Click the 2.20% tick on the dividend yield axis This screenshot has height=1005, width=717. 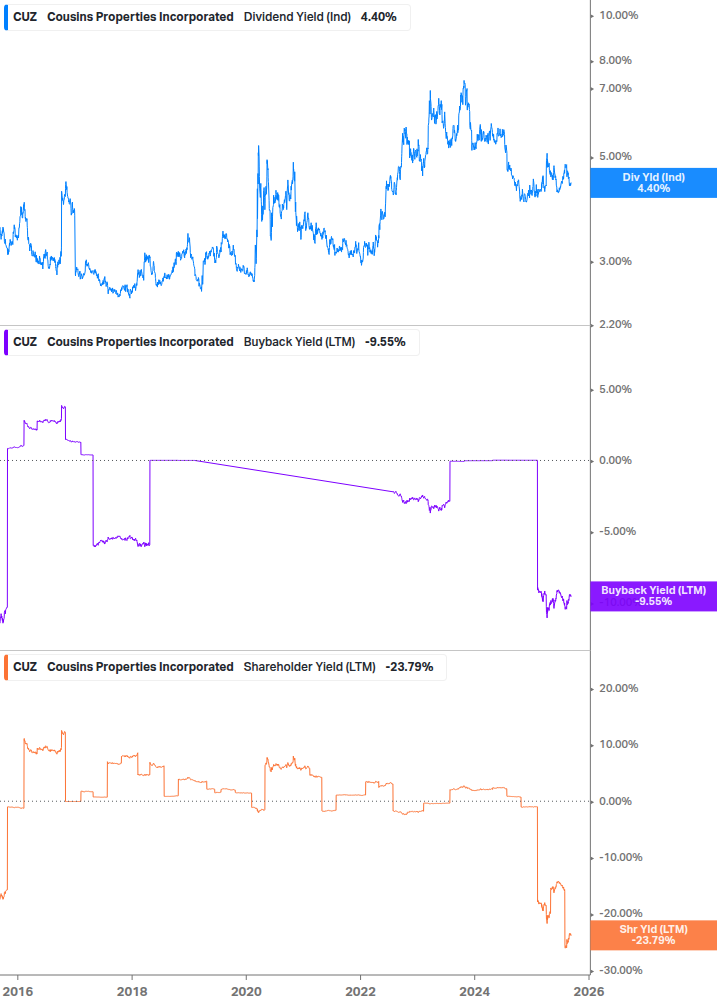(x=615, y=324)
